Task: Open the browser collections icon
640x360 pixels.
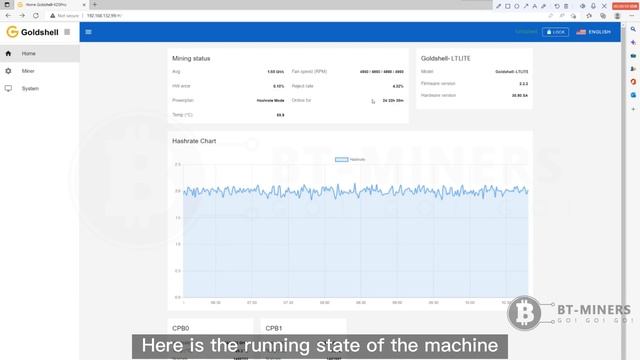Action: pyautogui.click(x=603, y=16)
